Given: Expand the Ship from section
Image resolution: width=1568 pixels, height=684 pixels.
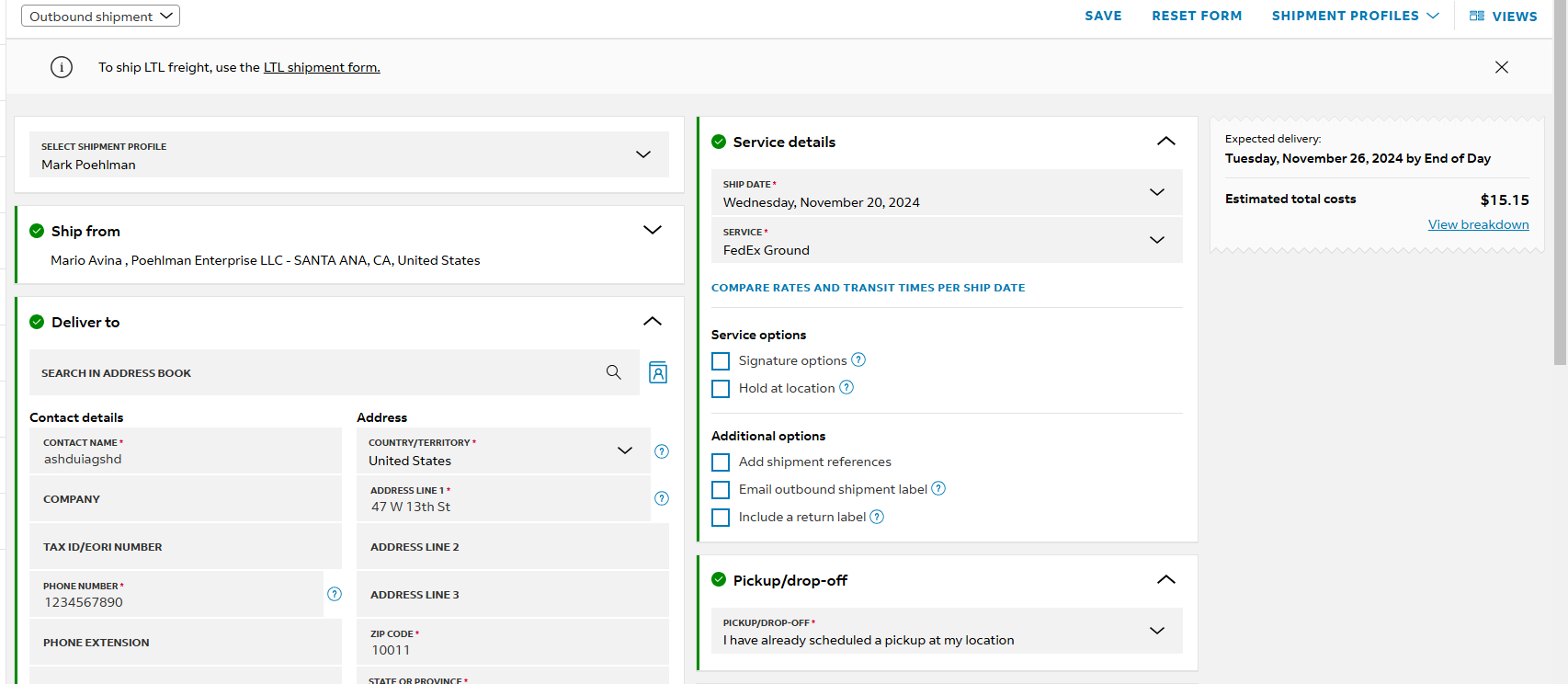Looking at the screenshot, I should pyautogui.click(x=653, y=230).
